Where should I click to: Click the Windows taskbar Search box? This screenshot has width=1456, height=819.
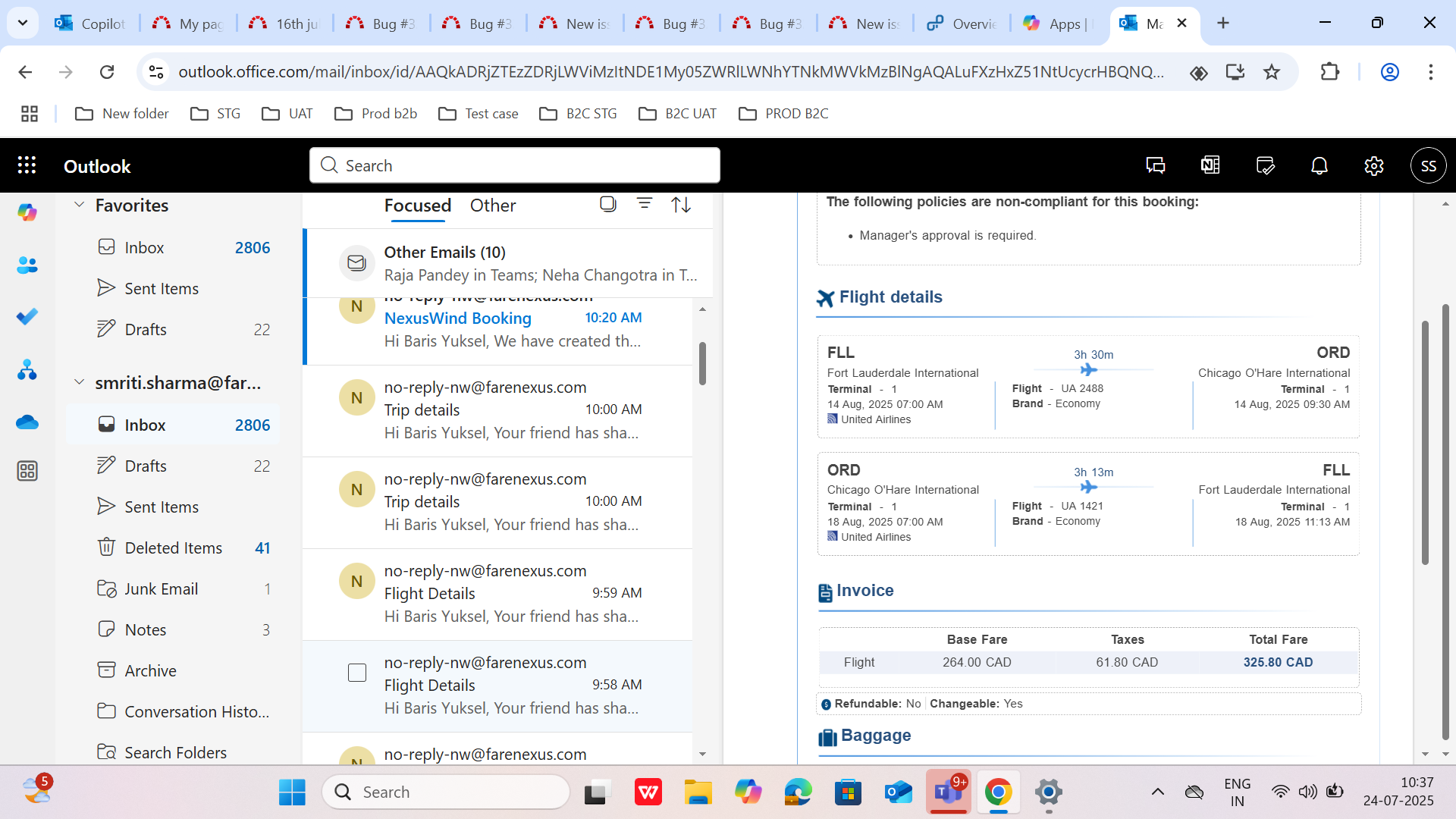point(446,792)
